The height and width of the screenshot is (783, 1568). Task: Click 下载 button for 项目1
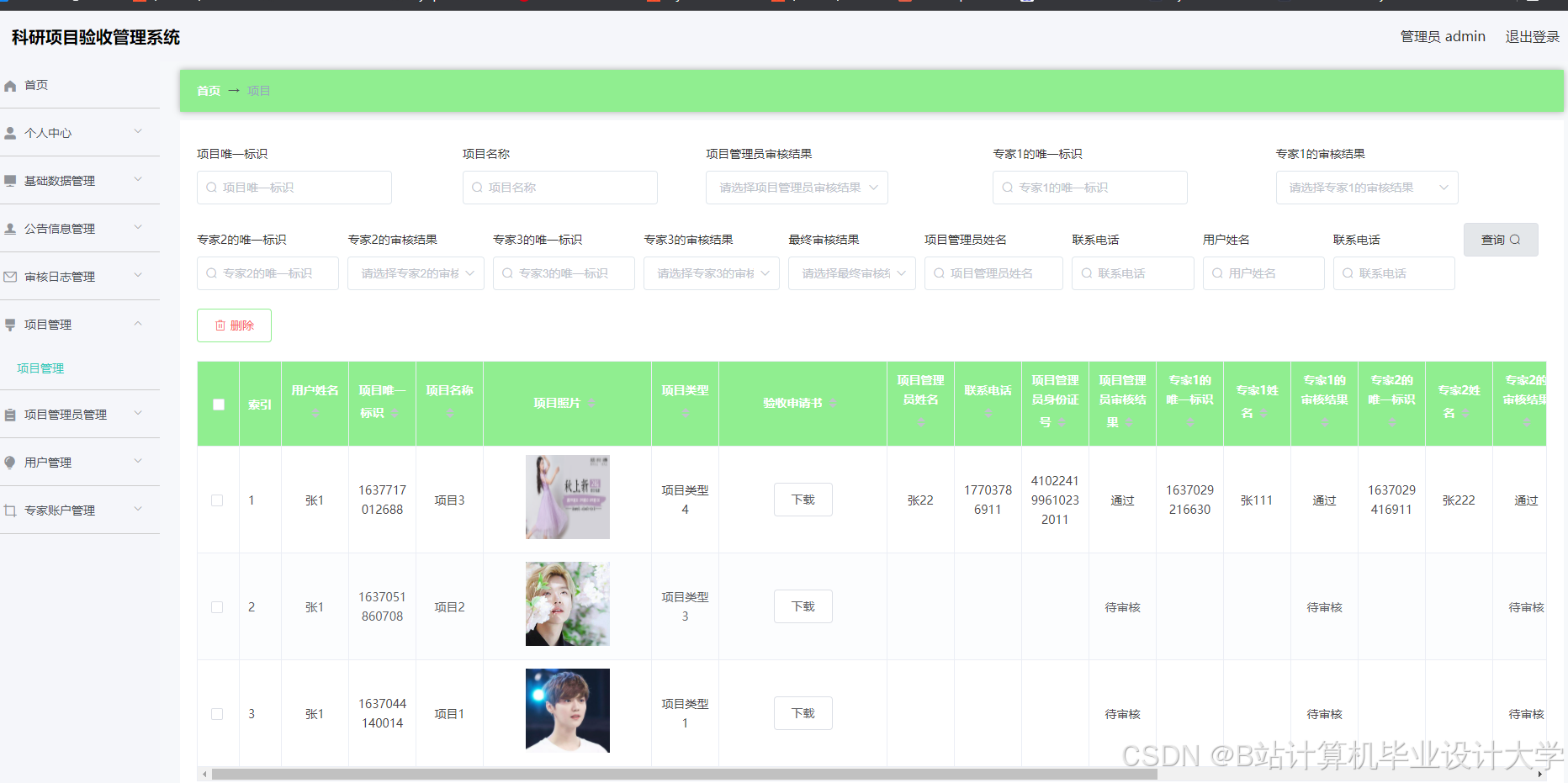(803, 713)
